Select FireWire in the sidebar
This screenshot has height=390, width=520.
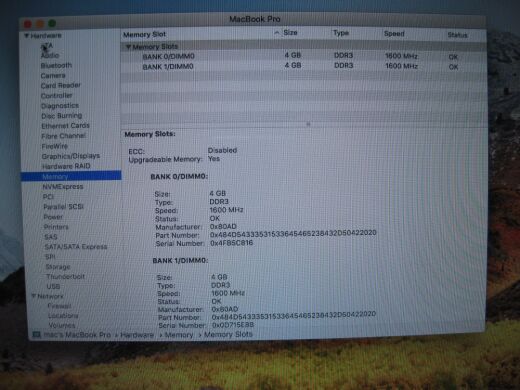(55, 146)
